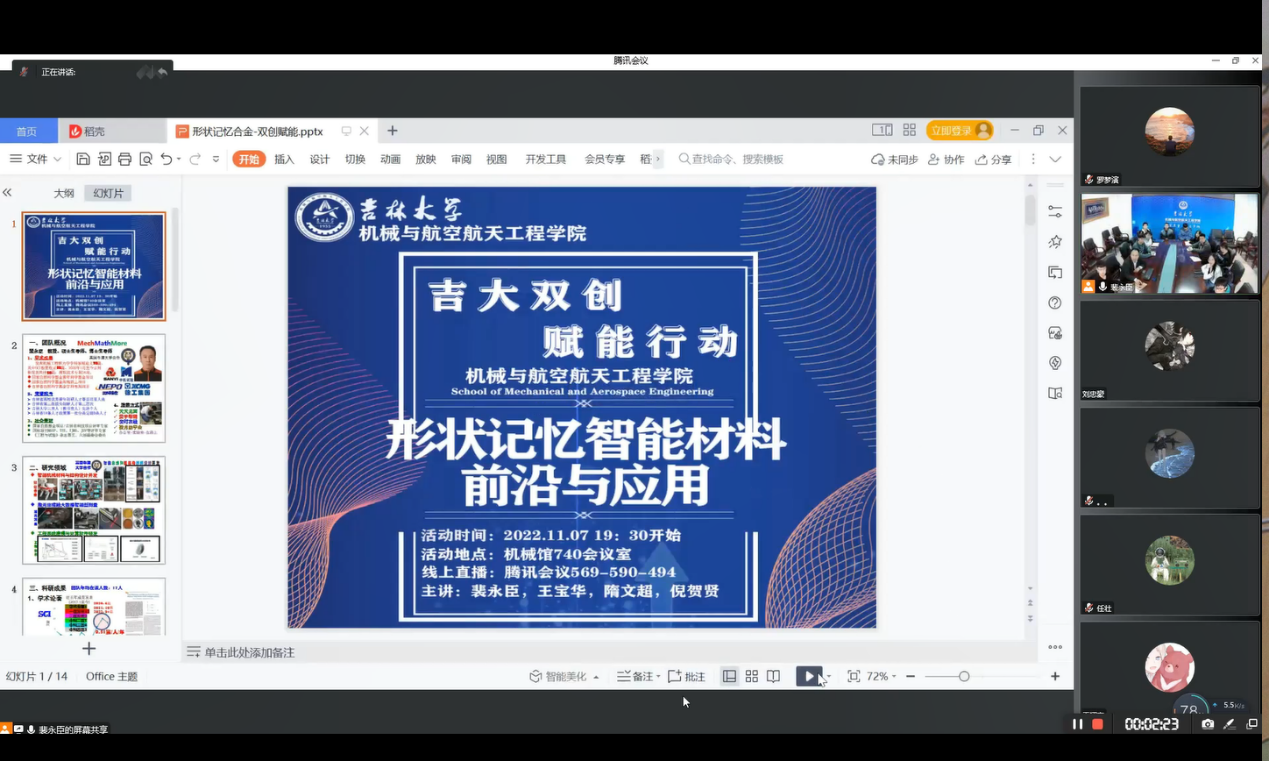This screenshot has width=1269, height=761.
Task: Collapse the ribbon with chevron arrow
Action: click(1055, 159)
